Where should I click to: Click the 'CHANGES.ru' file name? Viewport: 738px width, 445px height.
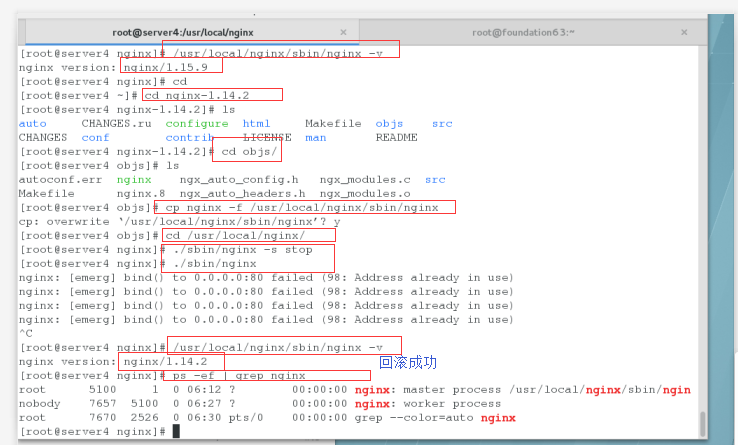pos(116,123)
